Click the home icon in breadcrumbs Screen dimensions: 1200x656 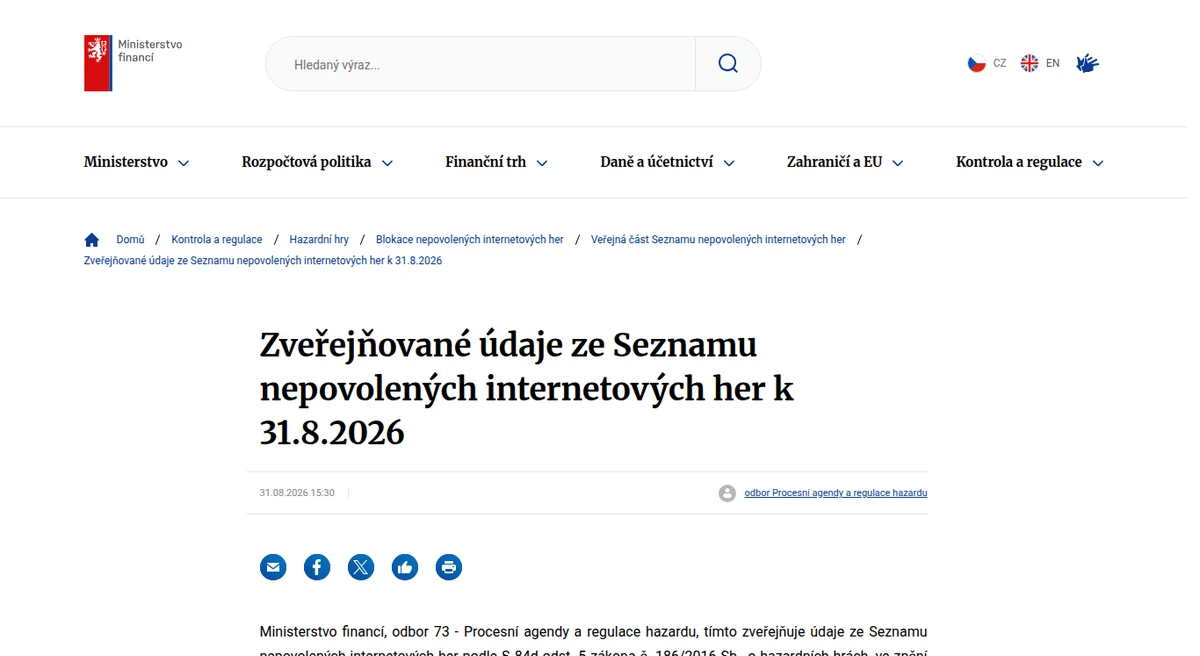(x=92, y=240)
